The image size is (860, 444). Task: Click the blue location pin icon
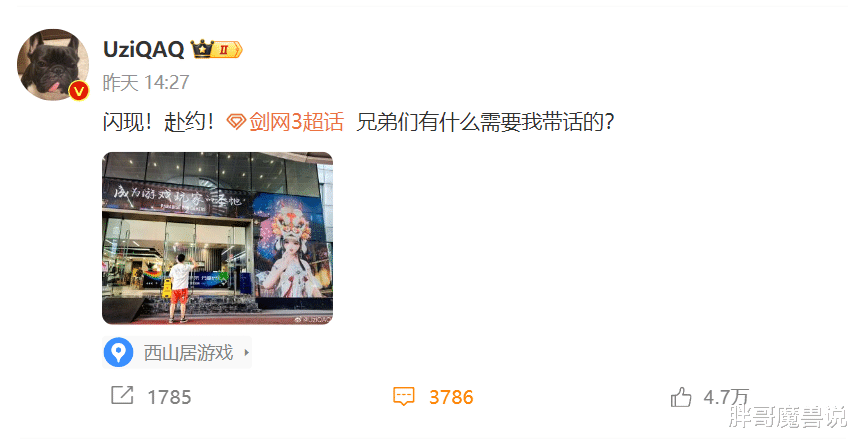tap(118, 352)
